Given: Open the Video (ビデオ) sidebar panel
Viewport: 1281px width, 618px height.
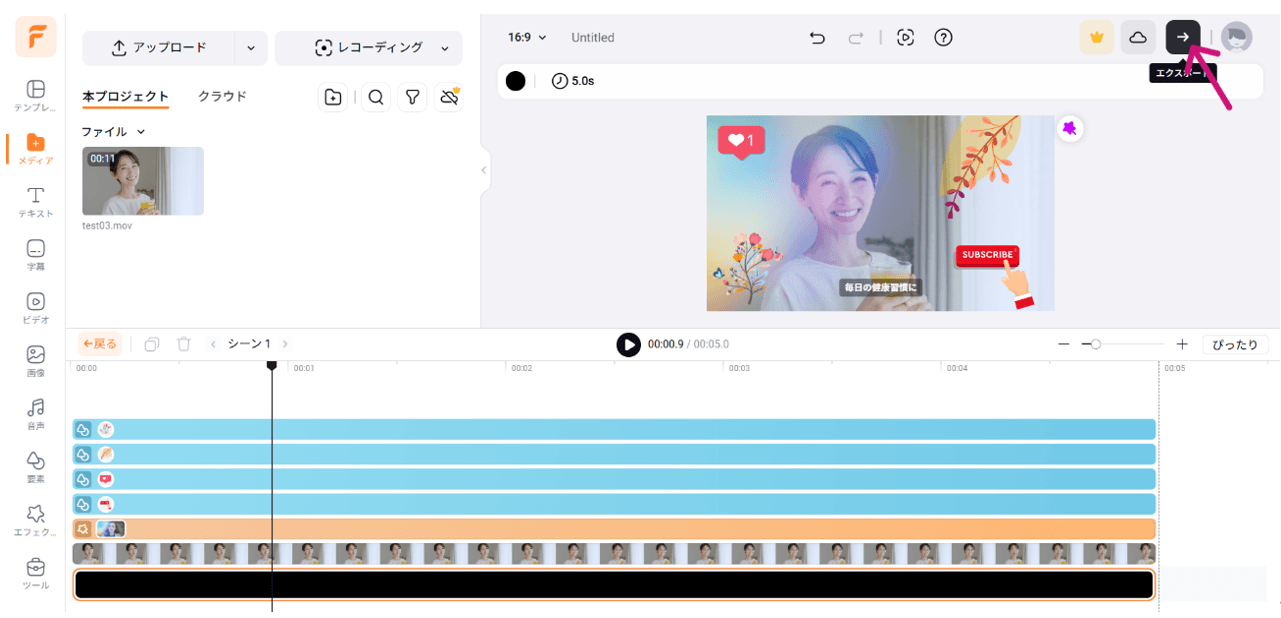Looking at the screenshot, I should coord(35,308).
